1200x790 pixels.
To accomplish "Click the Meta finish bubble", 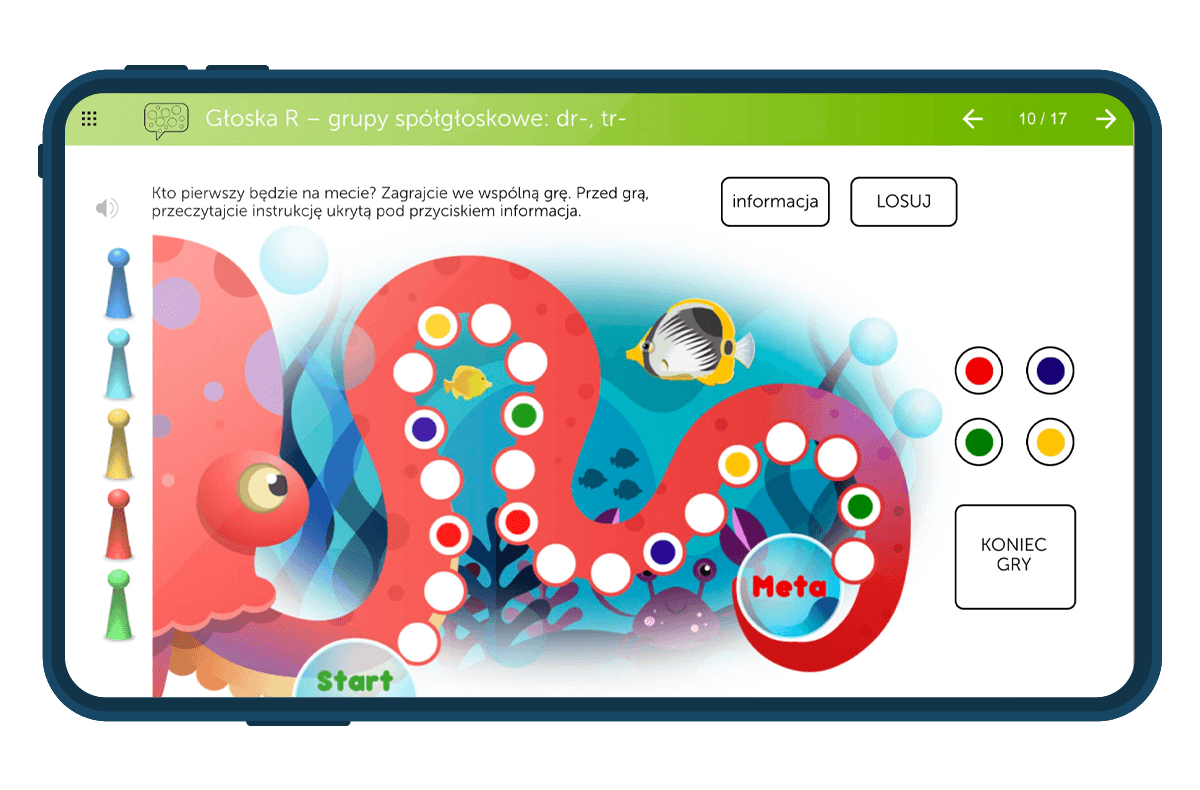I will click(x=791, y=585).
